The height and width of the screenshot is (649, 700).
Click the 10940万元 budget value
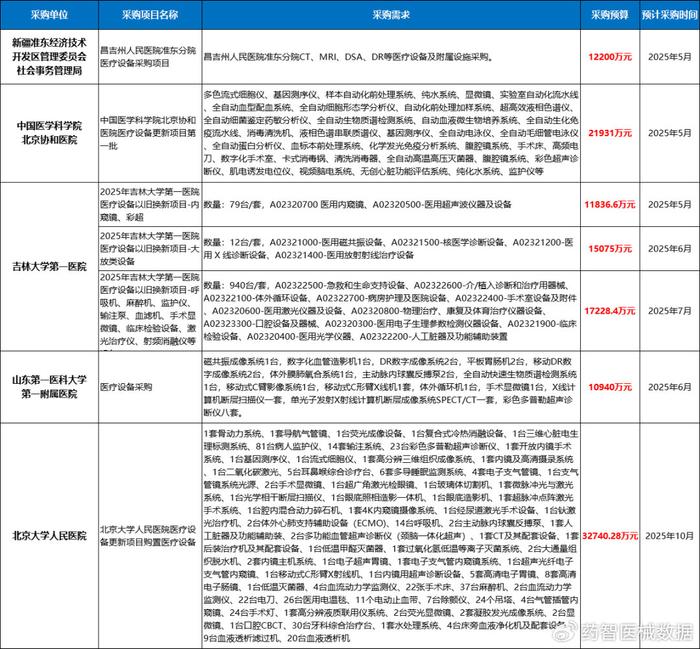tap(610, 387)
